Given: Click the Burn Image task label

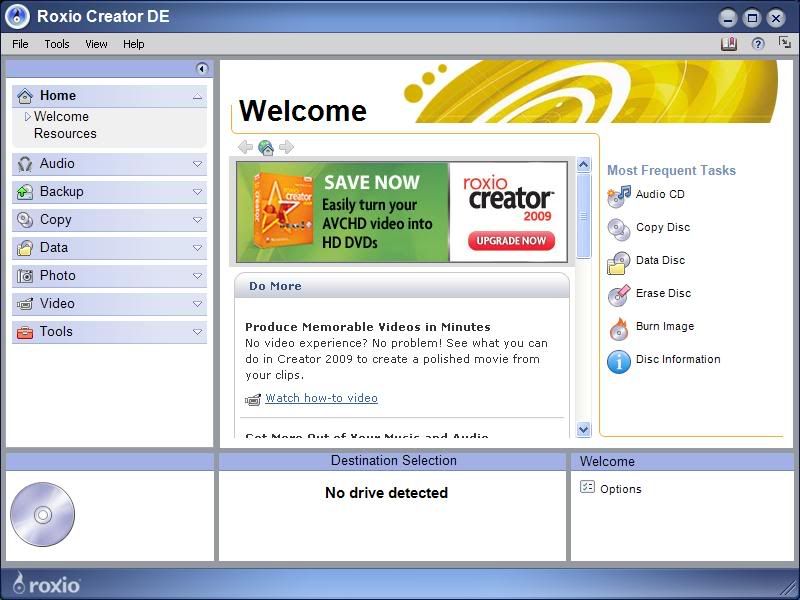Looking at the screenshot, I should pos(665,327).
